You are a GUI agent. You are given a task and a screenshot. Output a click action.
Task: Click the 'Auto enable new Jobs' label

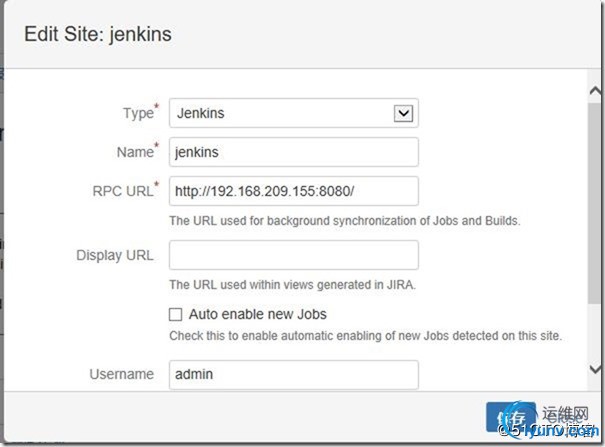point(258,314)
